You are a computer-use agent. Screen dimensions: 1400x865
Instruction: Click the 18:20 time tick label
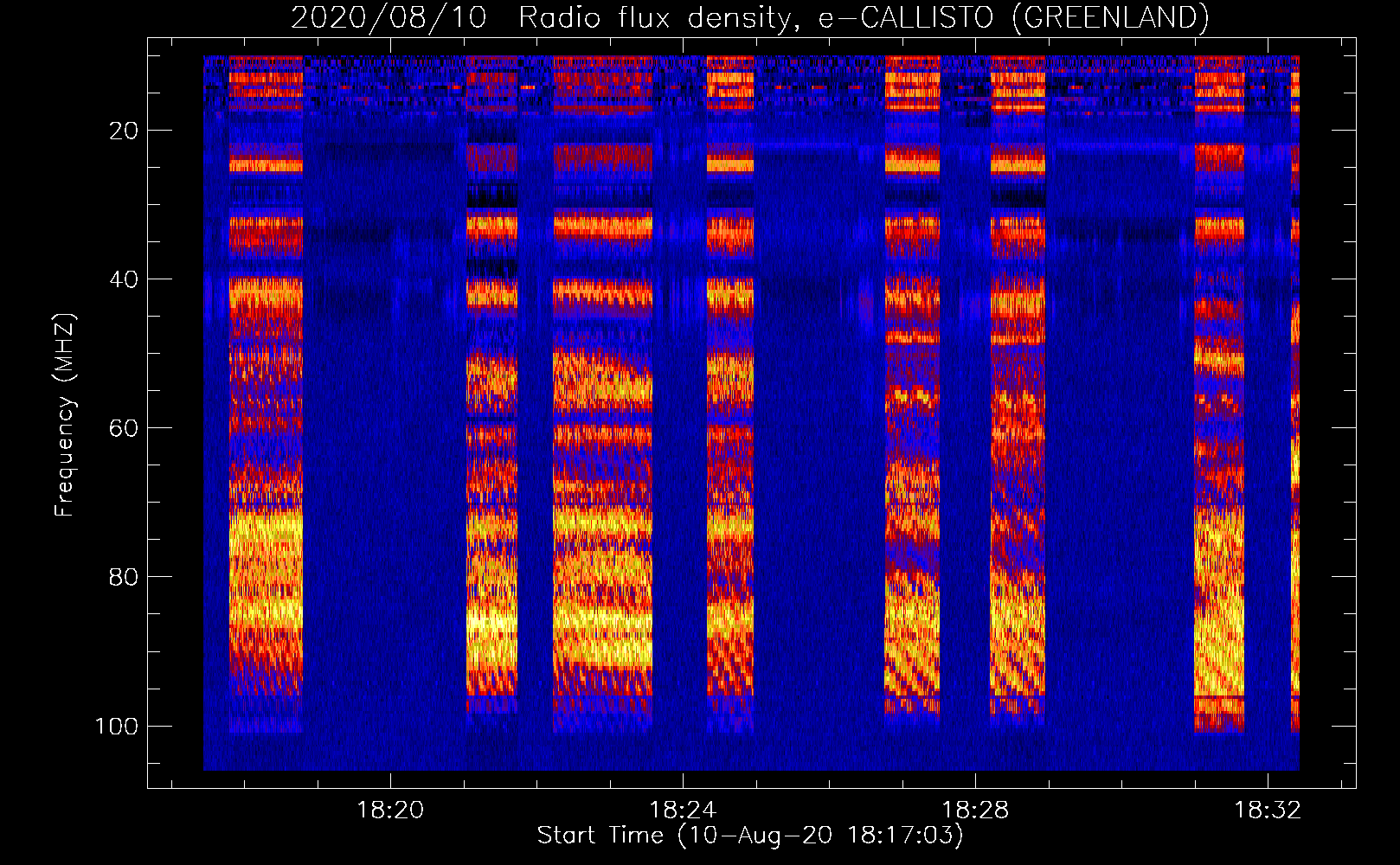pos(390,811)
